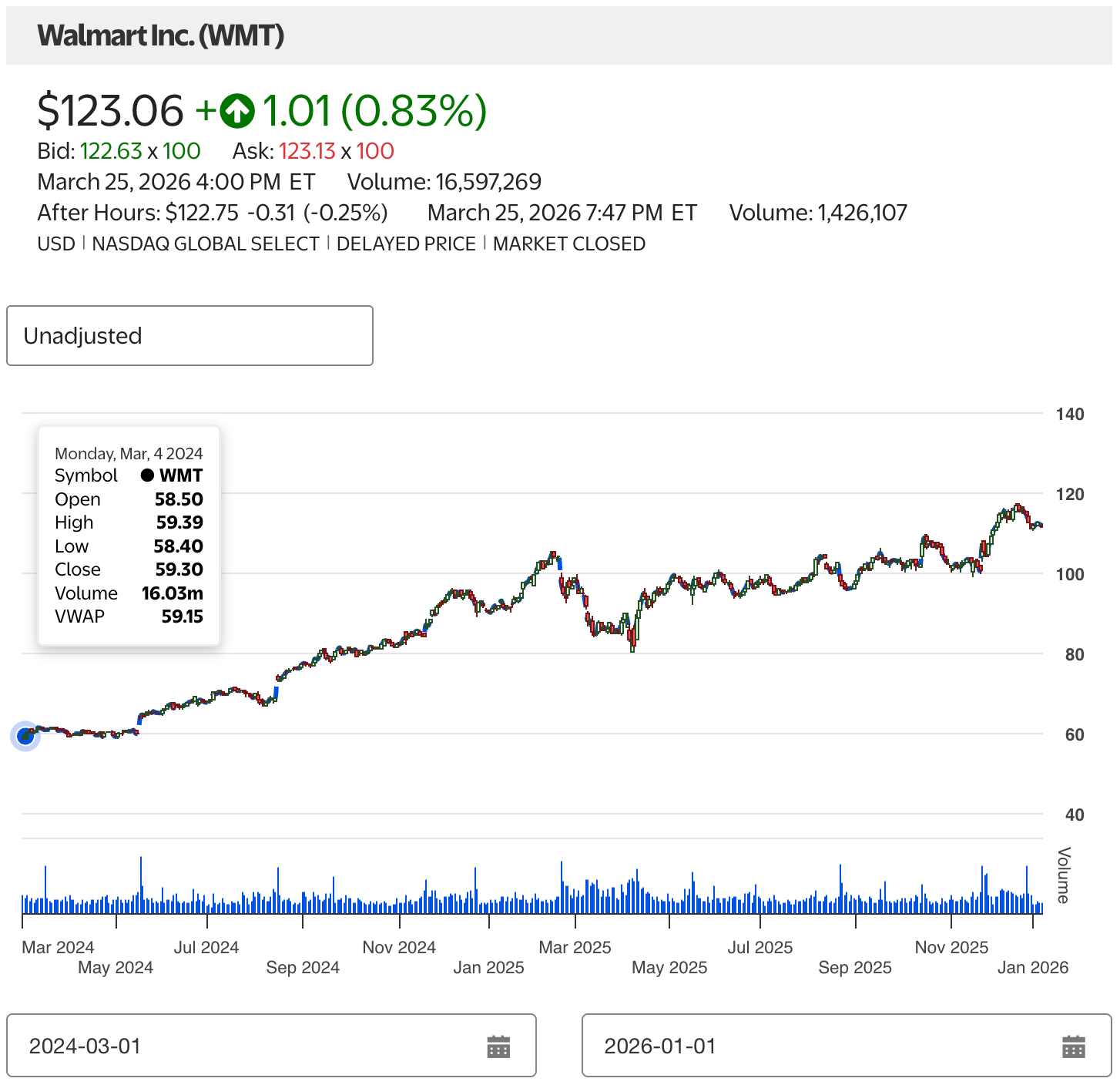This screenshot has height=1085, width=1120.
Task: Click the highlighted blue data point marker
Action: 25,737
